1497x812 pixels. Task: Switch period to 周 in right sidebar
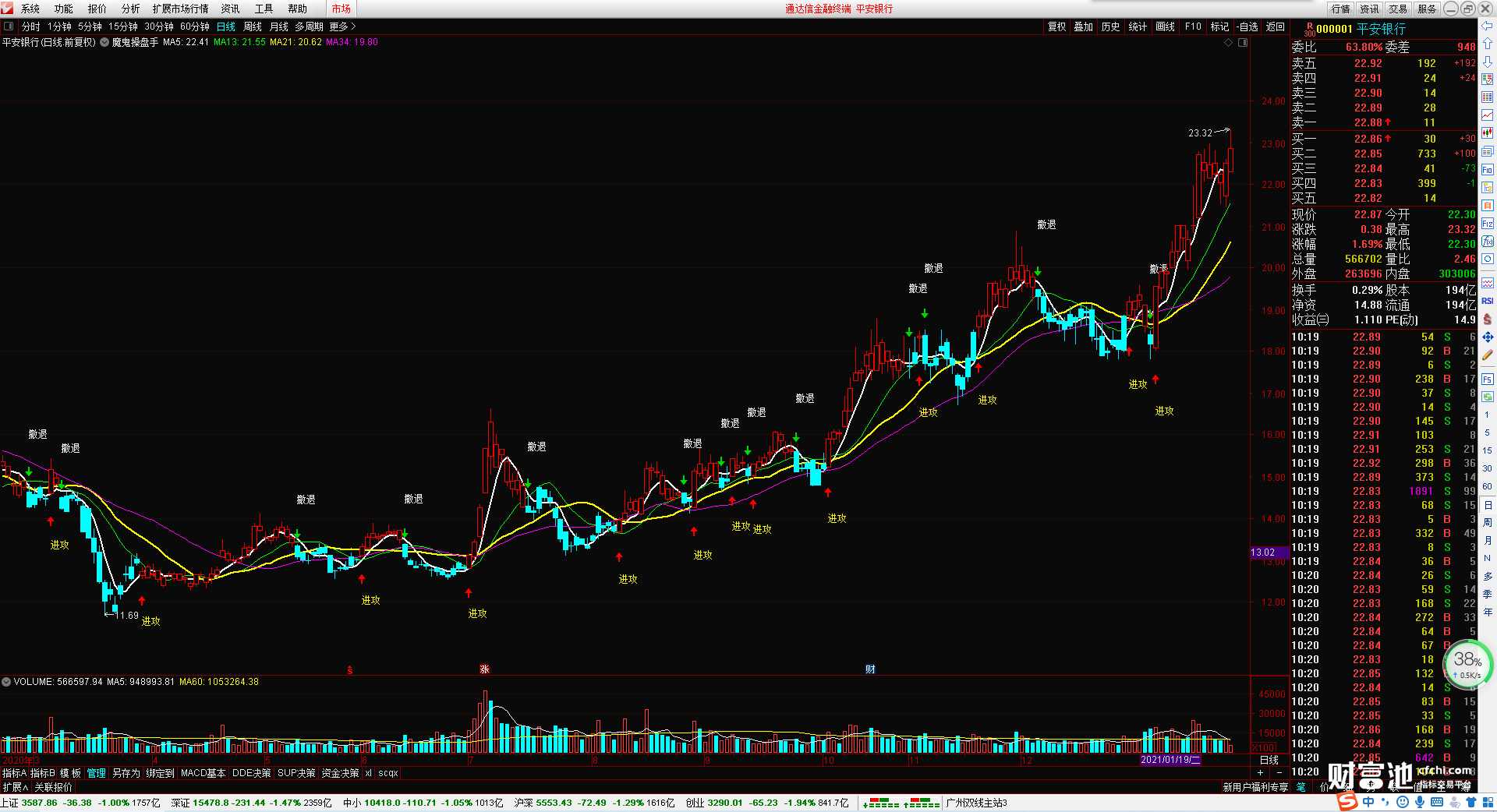1488,523
